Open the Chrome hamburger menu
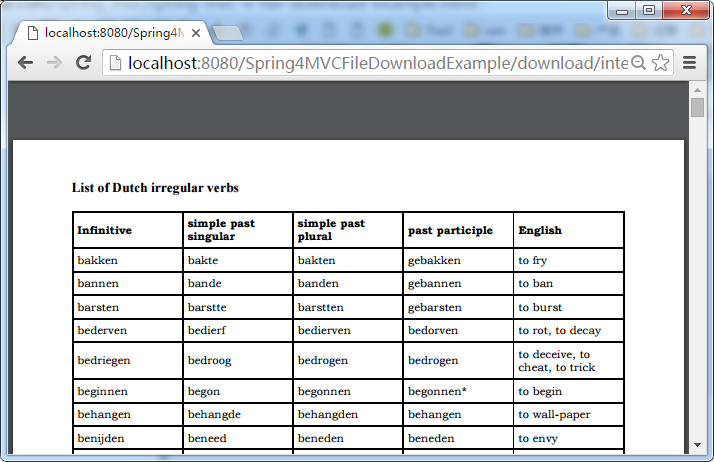714x462 pixels. (689, 62)
